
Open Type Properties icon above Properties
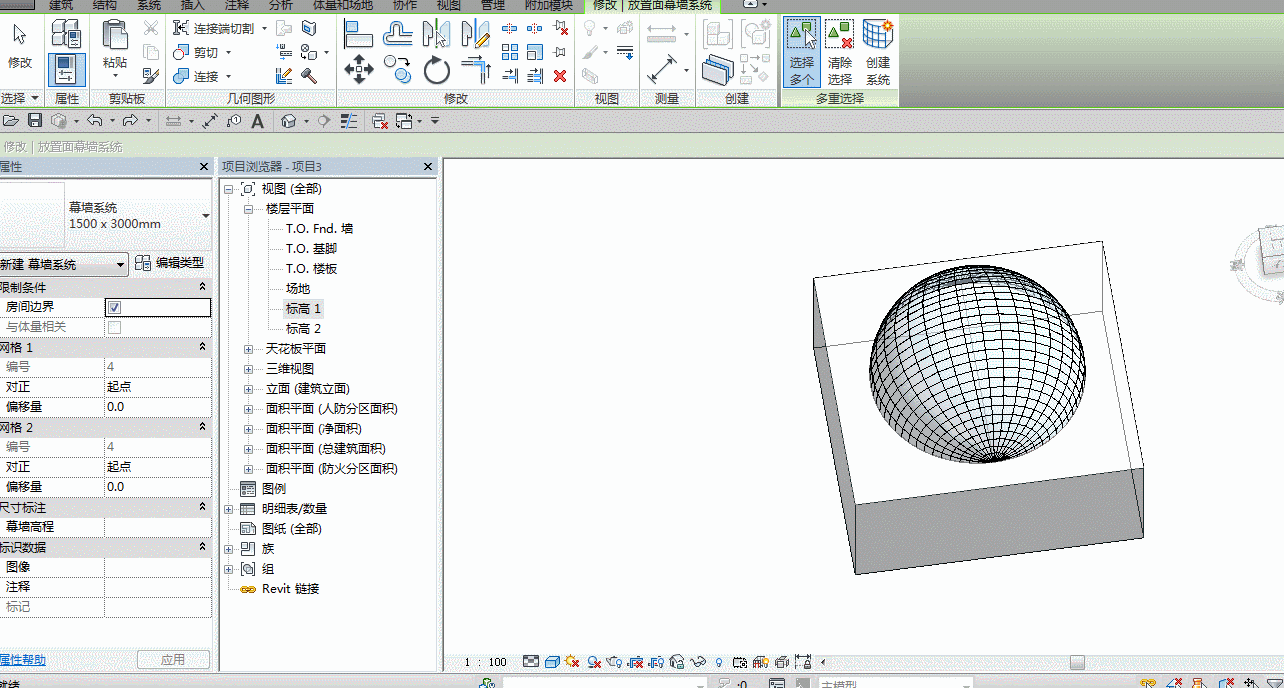tap(66, 35)
